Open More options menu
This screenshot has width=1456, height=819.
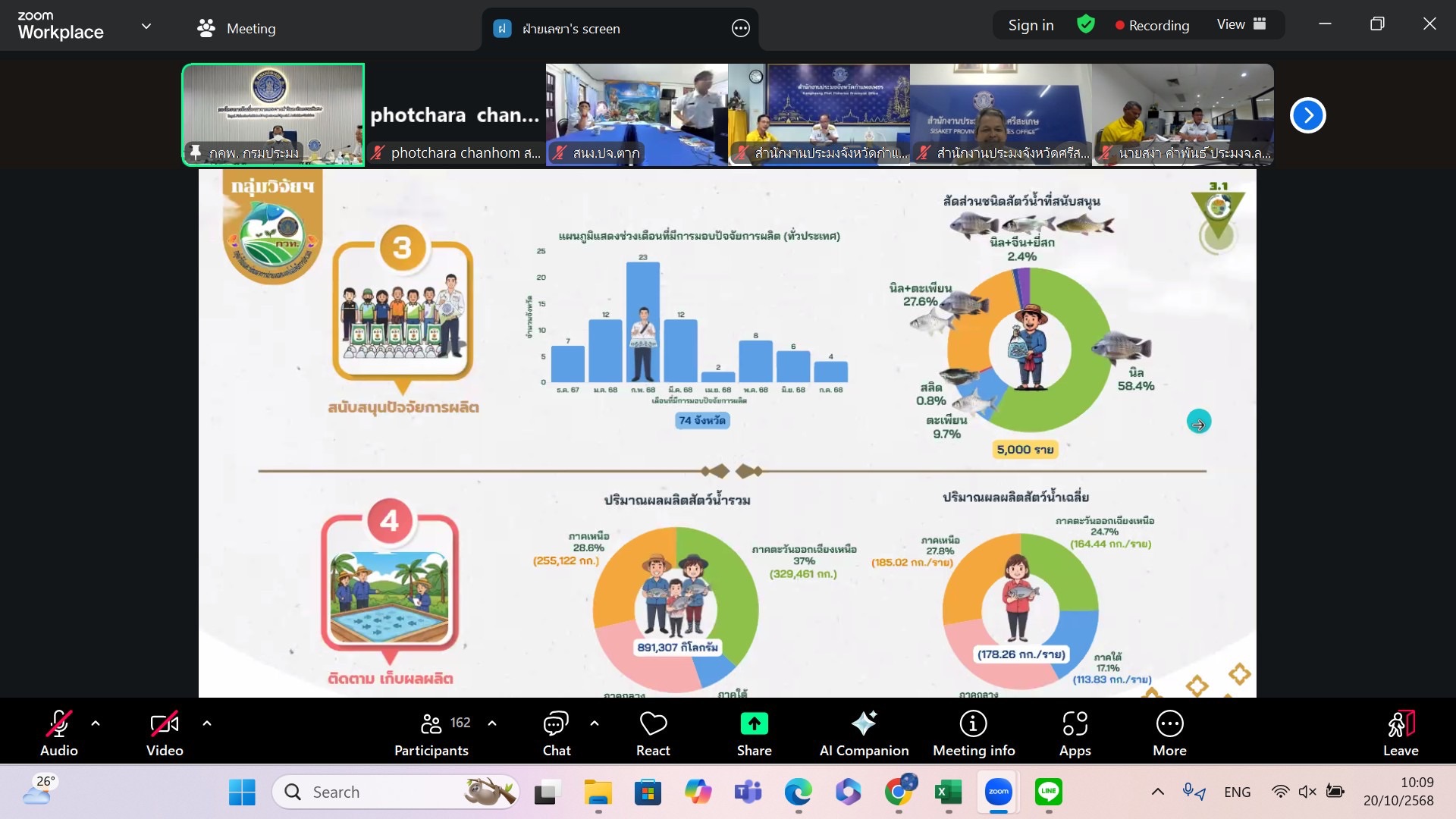[x=1169, y=733]
